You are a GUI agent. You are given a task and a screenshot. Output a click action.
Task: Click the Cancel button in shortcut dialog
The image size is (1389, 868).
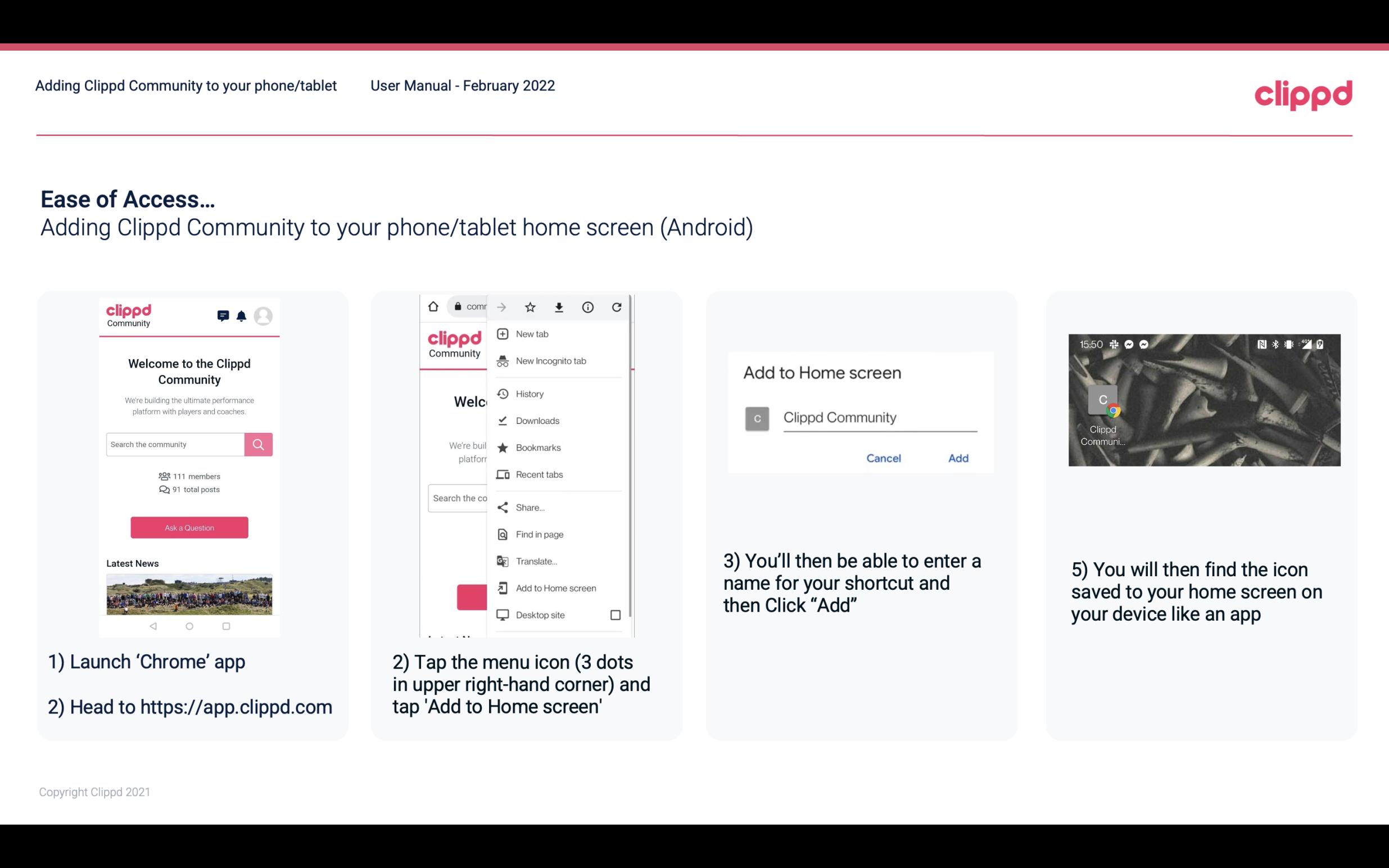click(884, 458)
